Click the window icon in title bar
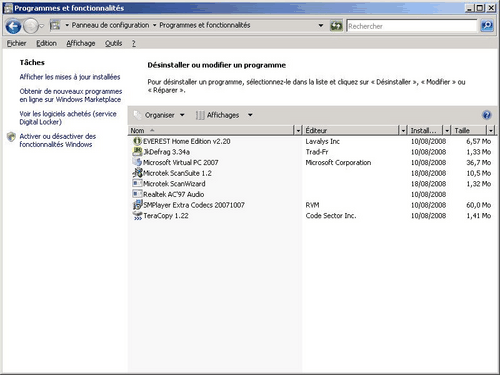 [x=8, y=8]
